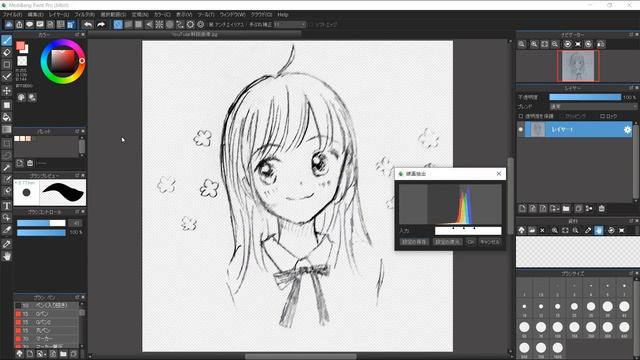Toggle the protect alpha checkbox in Layer panel
The width and height of the screenshot is (640, 360).
tap(521, 116)
